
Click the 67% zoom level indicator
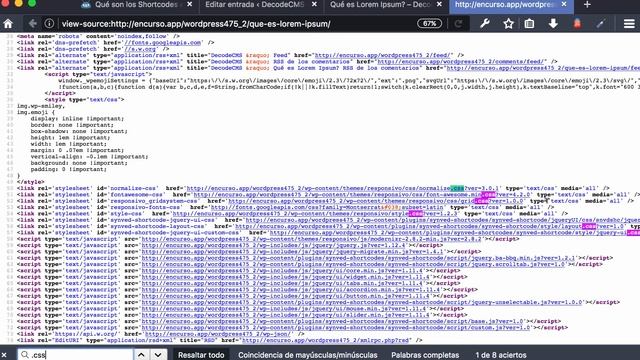[x=429, y=24]
